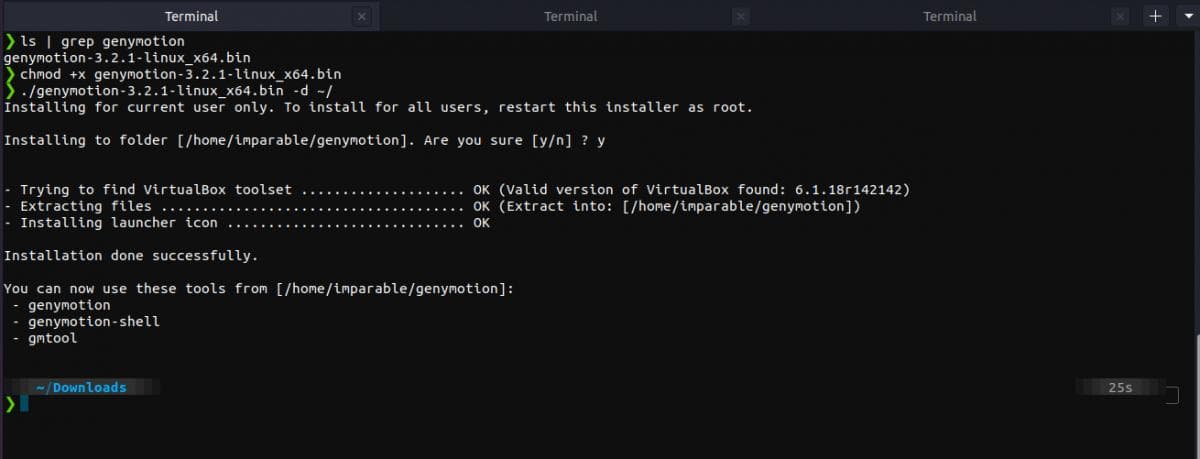Close the third Terminal tab
This screenshot has height=459, width=1200.
coord(1119,16)
